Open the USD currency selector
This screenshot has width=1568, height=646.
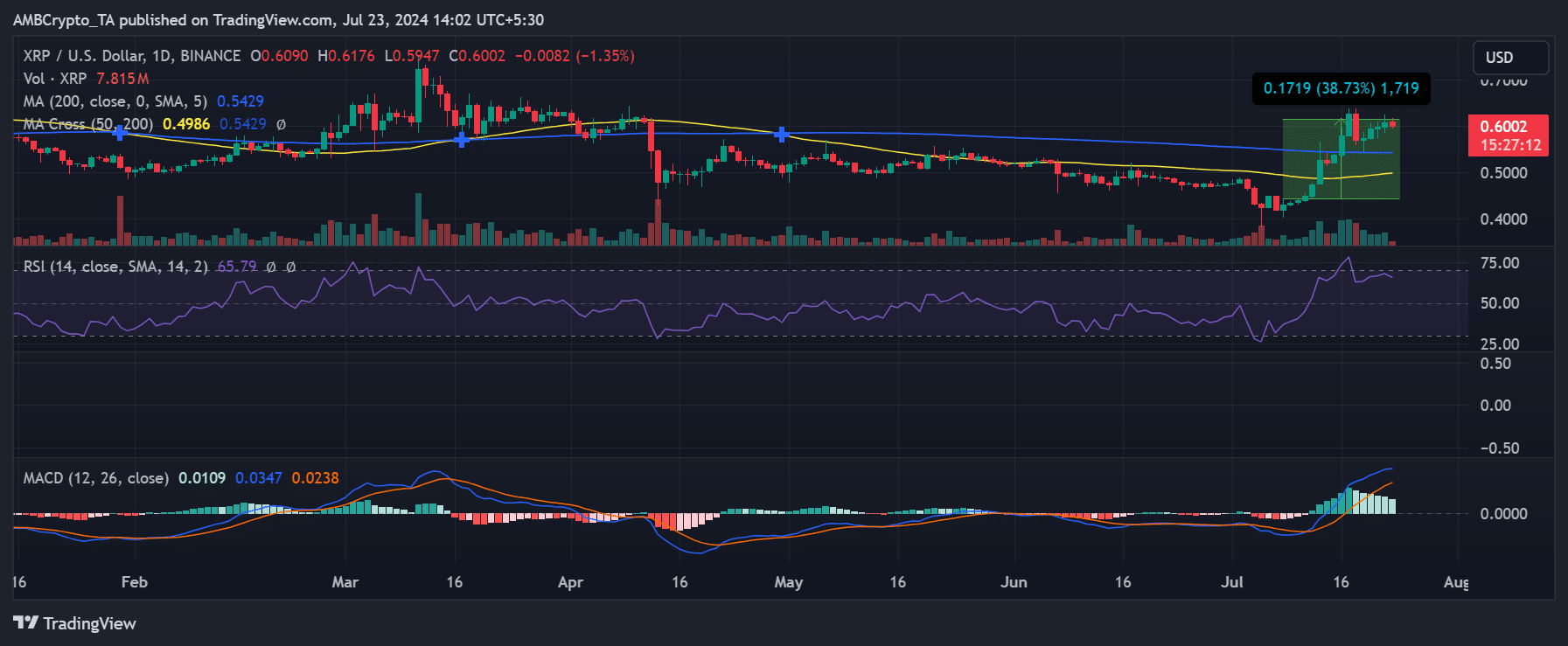tap(1510, 58)
